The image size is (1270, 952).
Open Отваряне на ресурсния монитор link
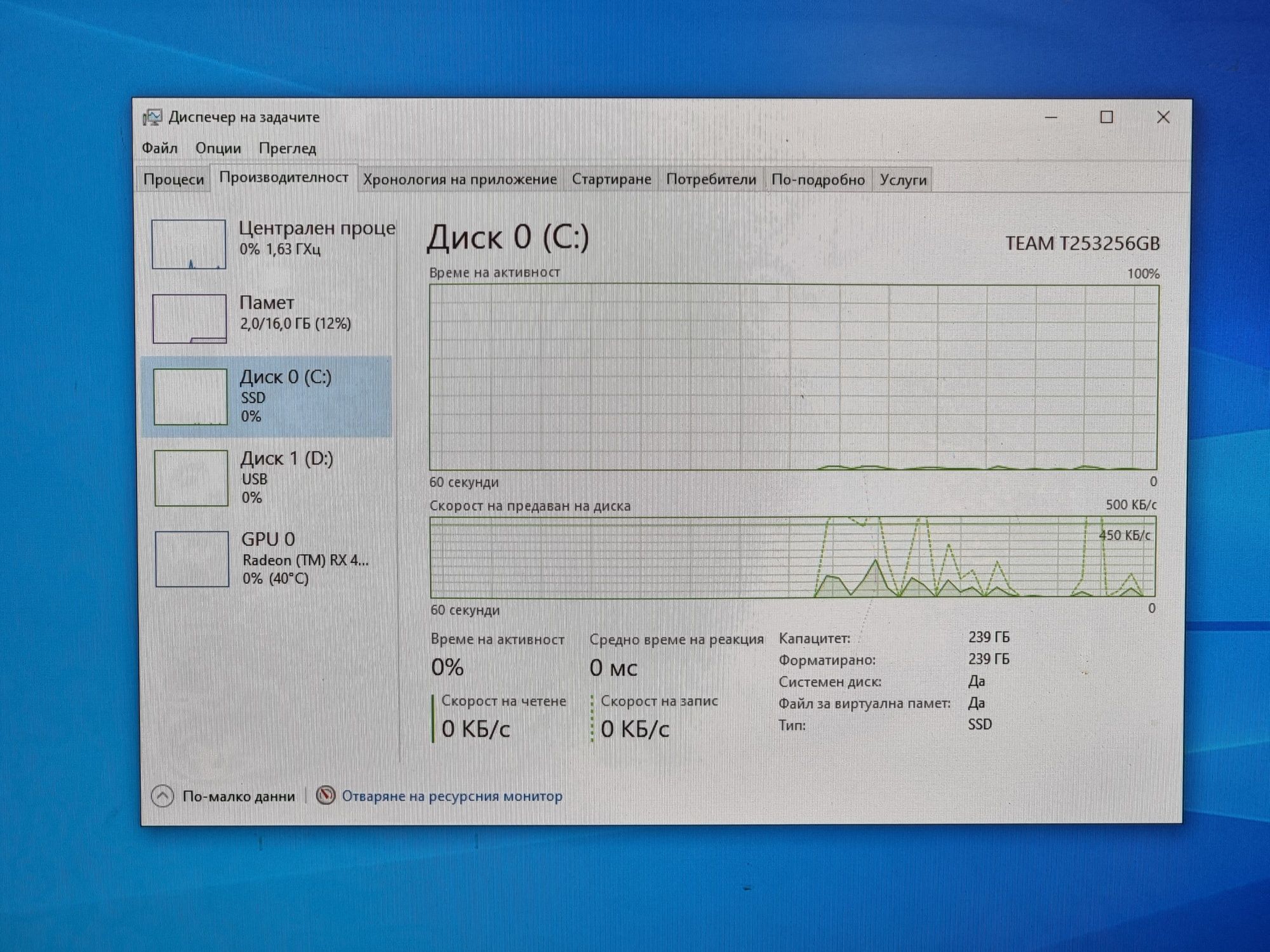click(x=452, y=796)
